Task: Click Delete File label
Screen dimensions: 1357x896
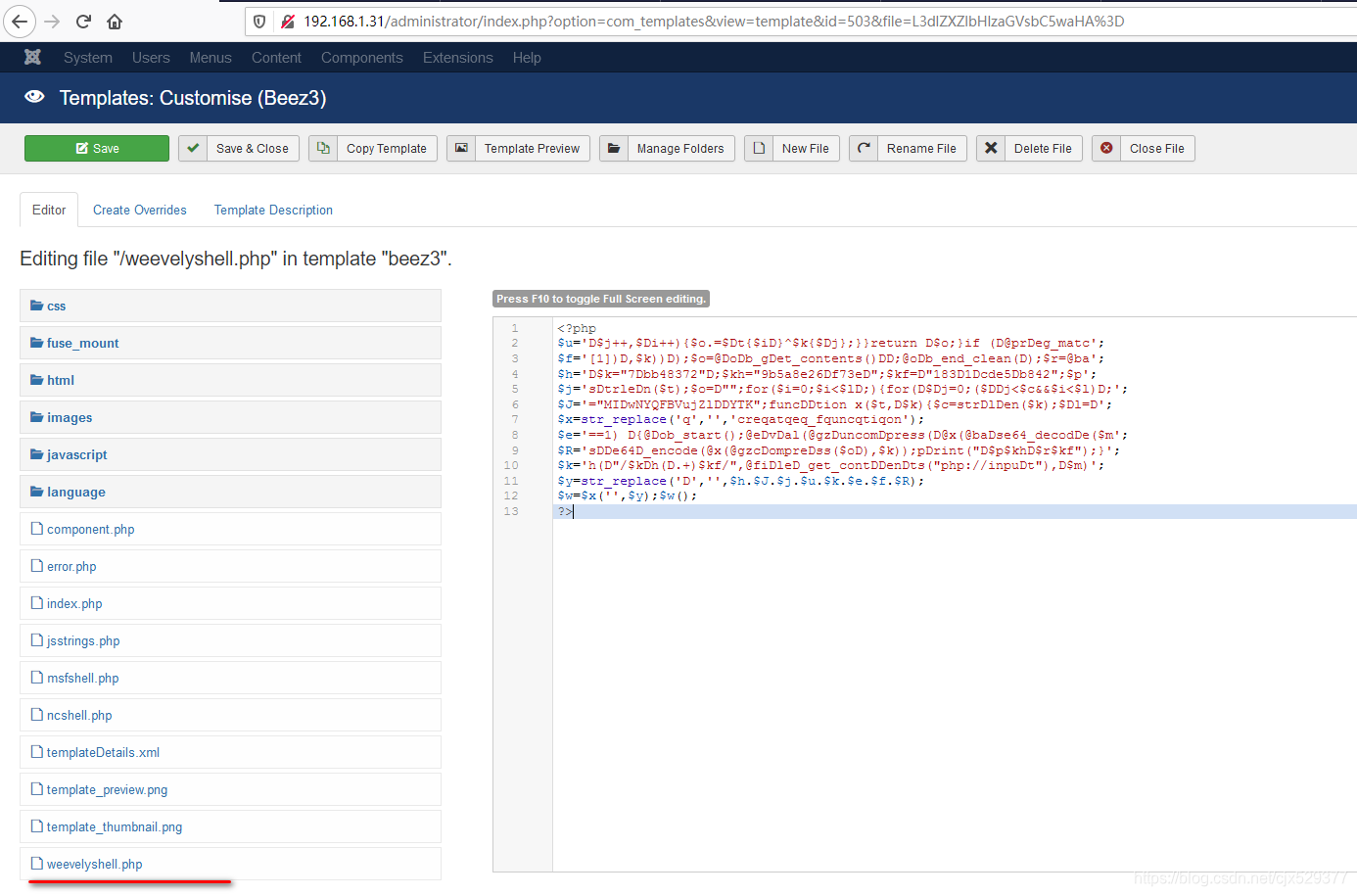Action: [x=1043, y=149]
